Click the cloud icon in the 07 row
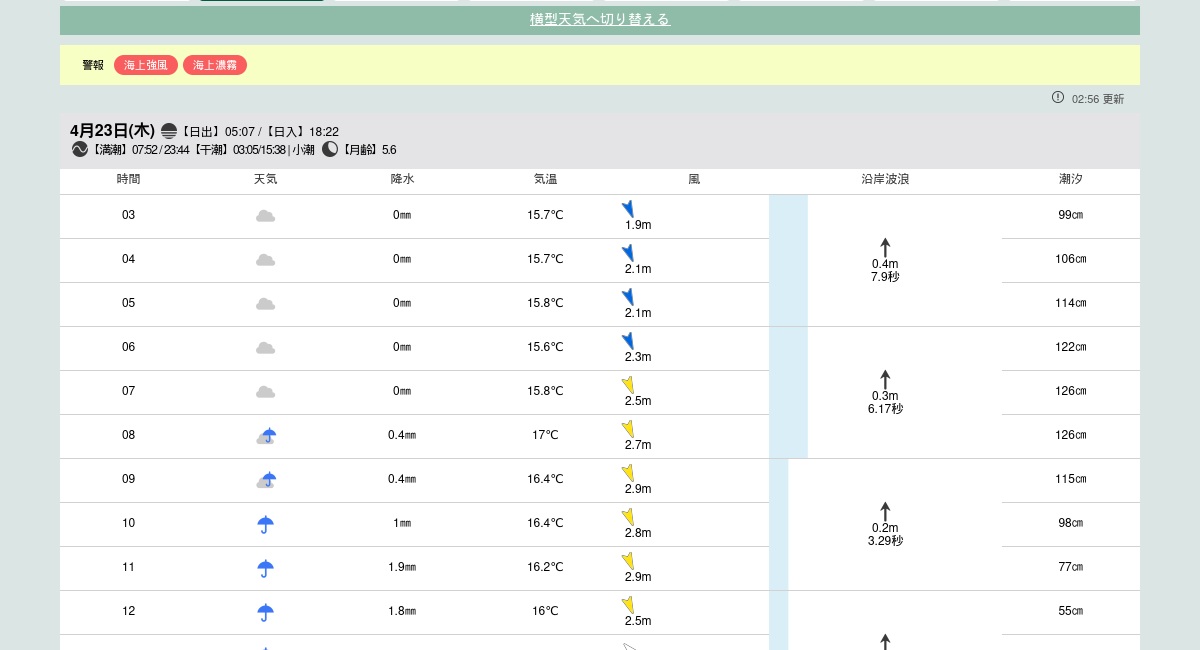The height and width of the screenshot is (650, 1200). click(265, 392)
